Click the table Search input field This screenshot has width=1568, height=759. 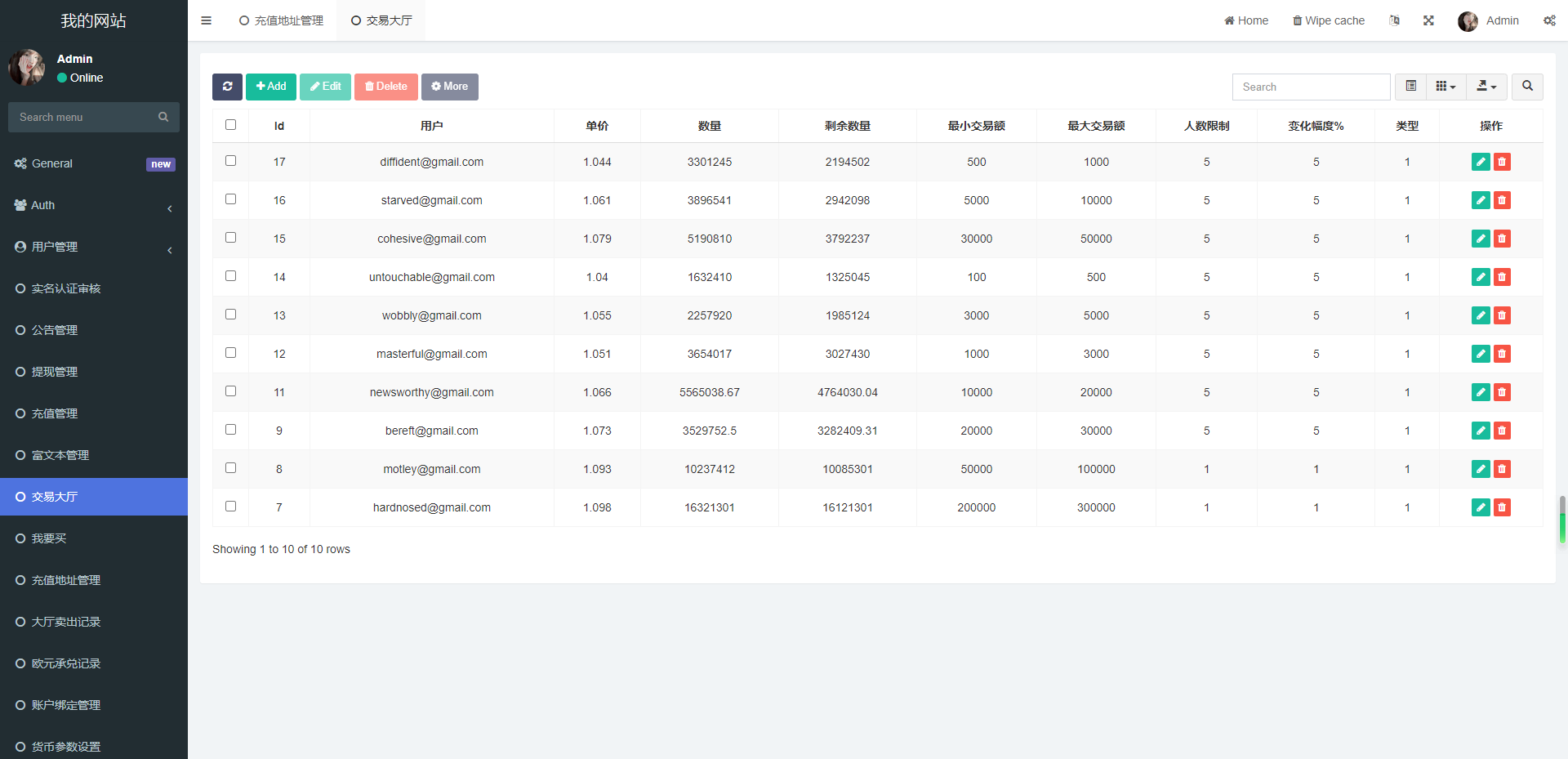click(x=1311, y=87)
